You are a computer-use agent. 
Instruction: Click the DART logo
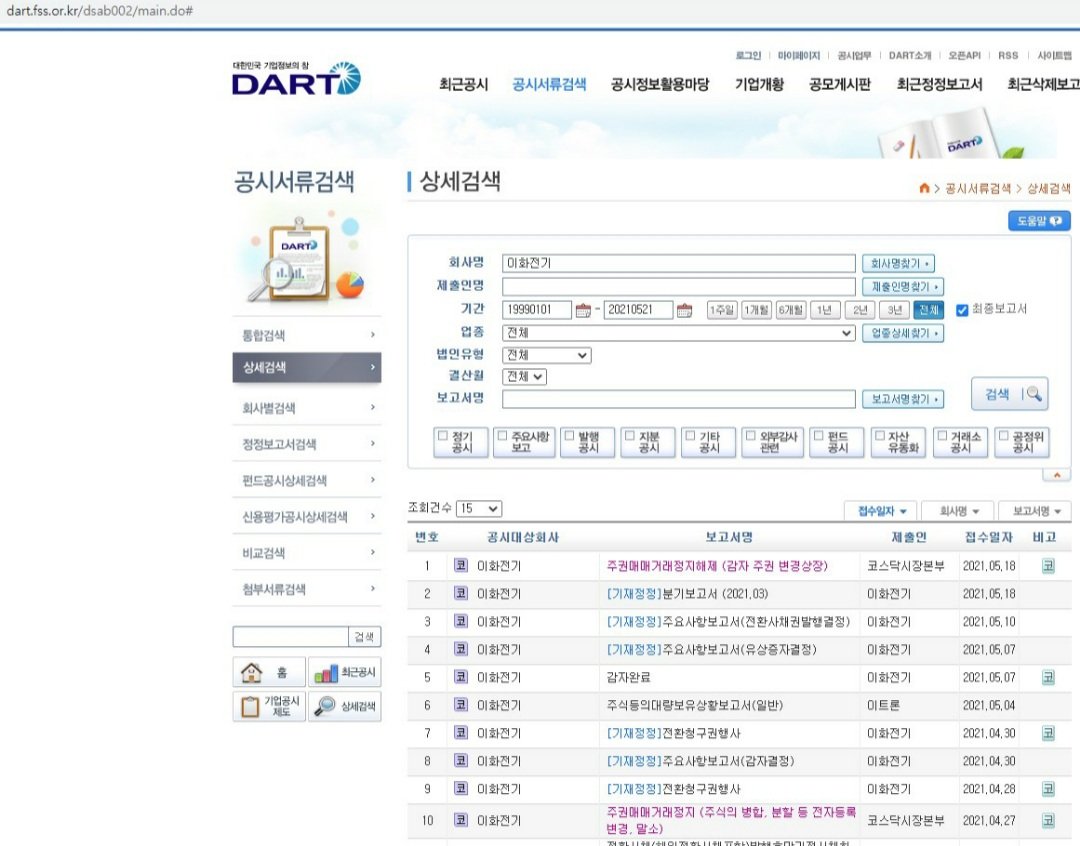(296, 79)
